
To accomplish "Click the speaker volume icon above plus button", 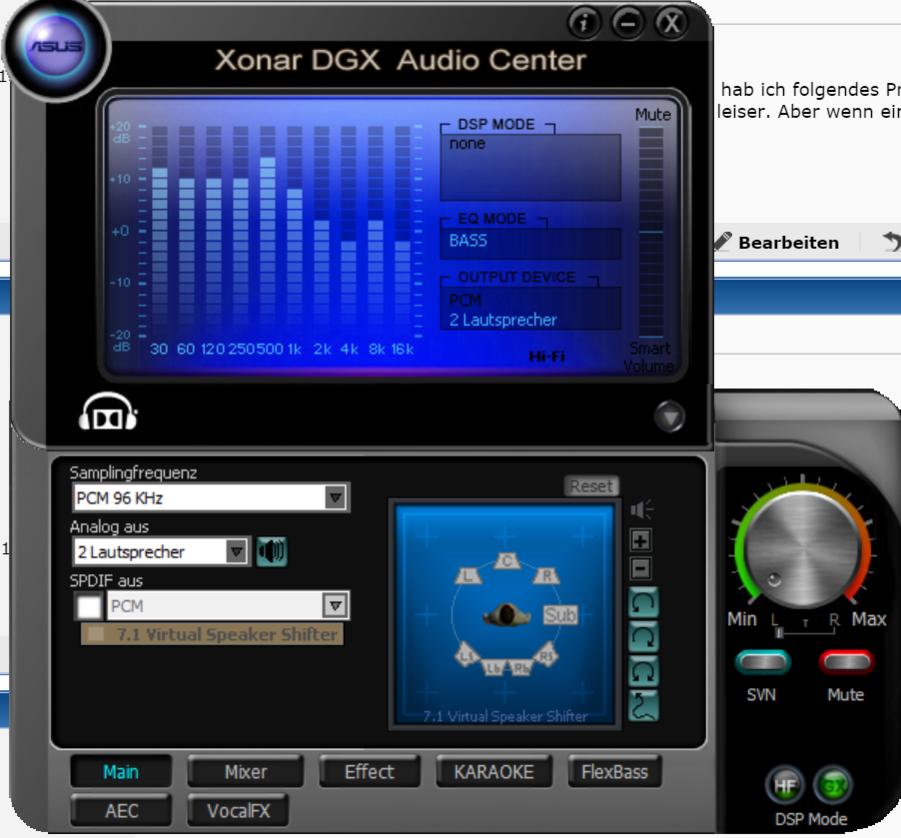I will (x=641, y=509).
